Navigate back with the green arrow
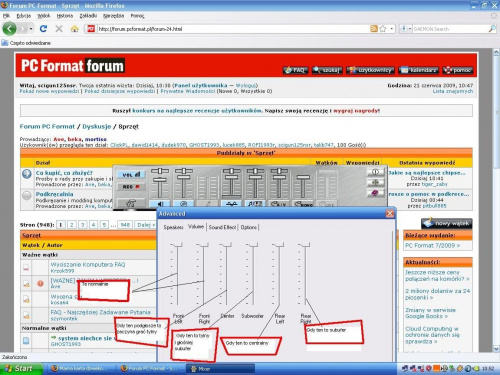This screenshot has height=375, width=500. point(9,29)
